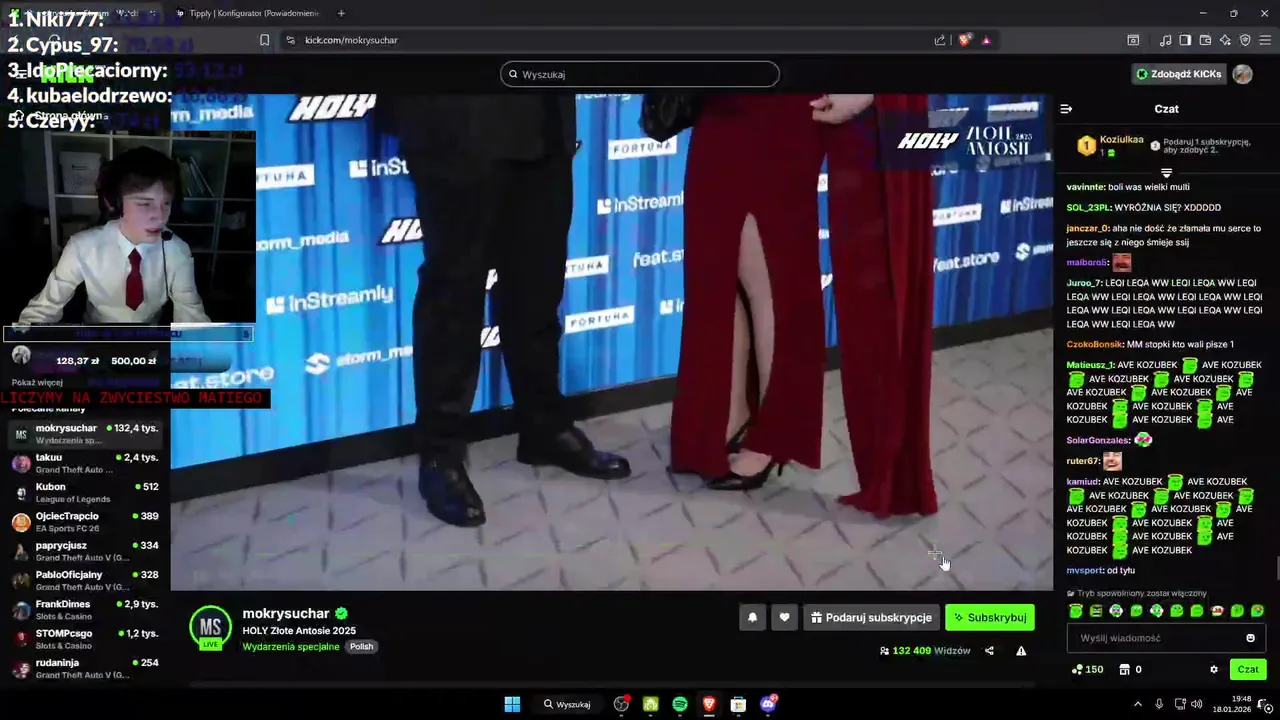The image size is (1280, 720).
Task: Click username SOL_23PL in chat
Action: (1089, 207)
